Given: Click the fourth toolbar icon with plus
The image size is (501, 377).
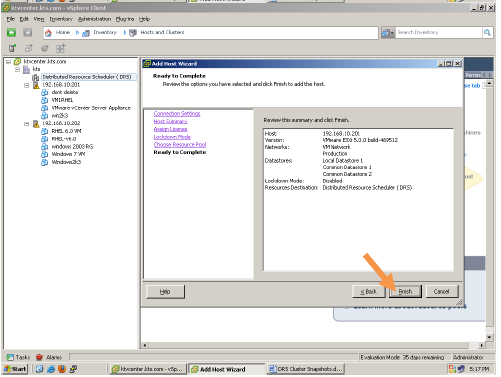Looking at the screenshot, I should pos(60,49).
